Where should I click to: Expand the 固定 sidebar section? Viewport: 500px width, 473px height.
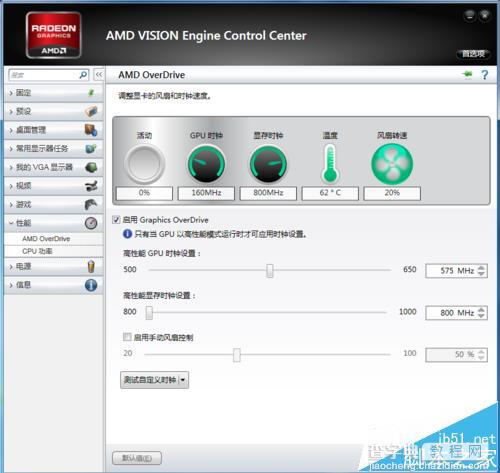(x=11, y=93)
